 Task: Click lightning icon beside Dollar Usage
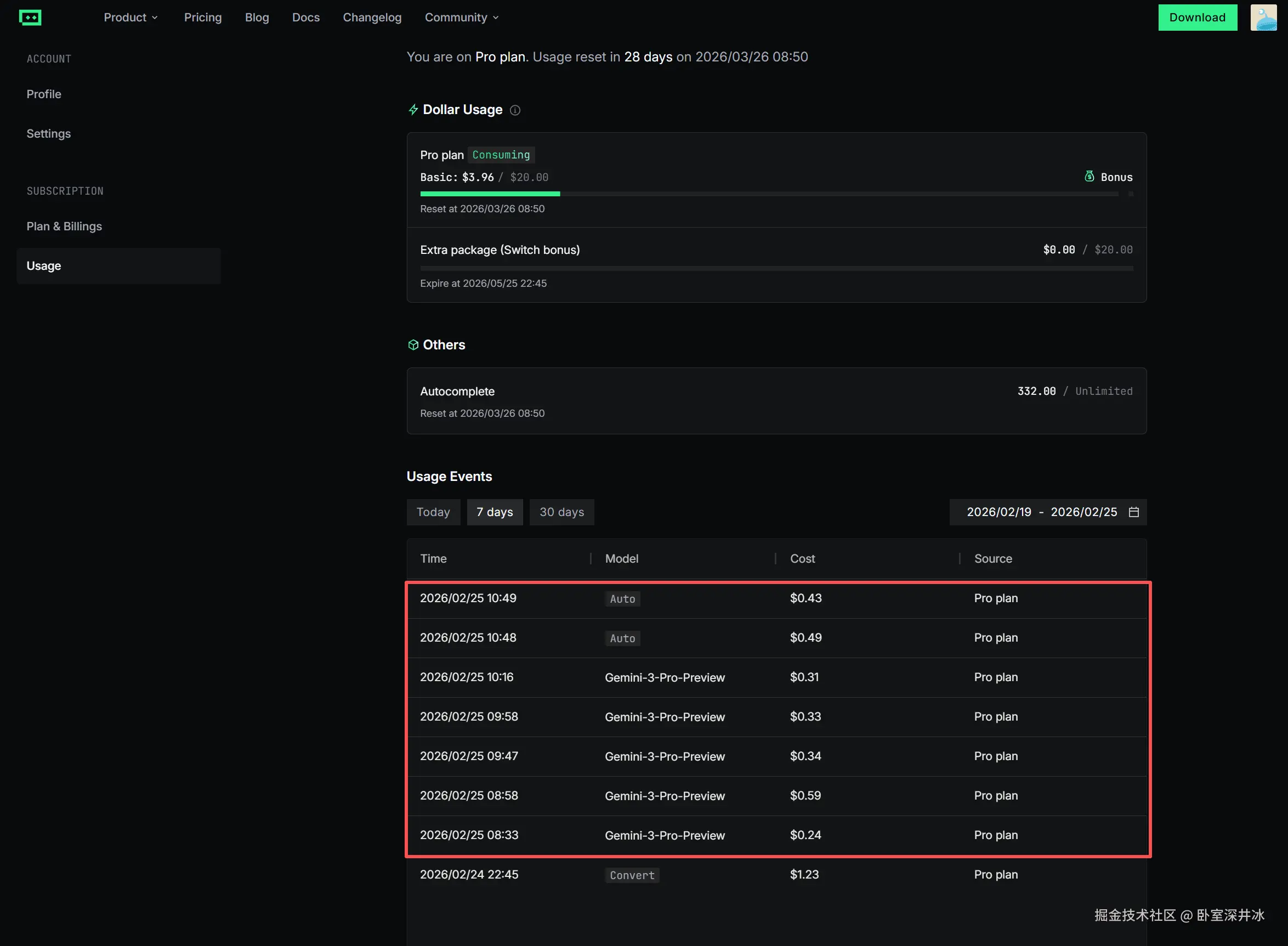point(413,110)
